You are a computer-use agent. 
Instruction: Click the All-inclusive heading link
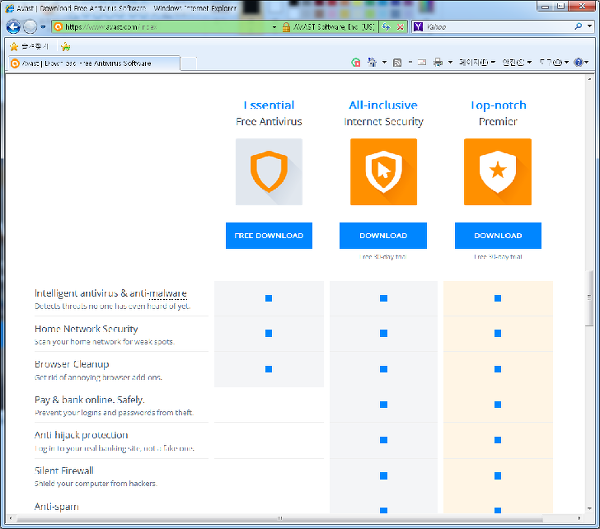(383, 105)
